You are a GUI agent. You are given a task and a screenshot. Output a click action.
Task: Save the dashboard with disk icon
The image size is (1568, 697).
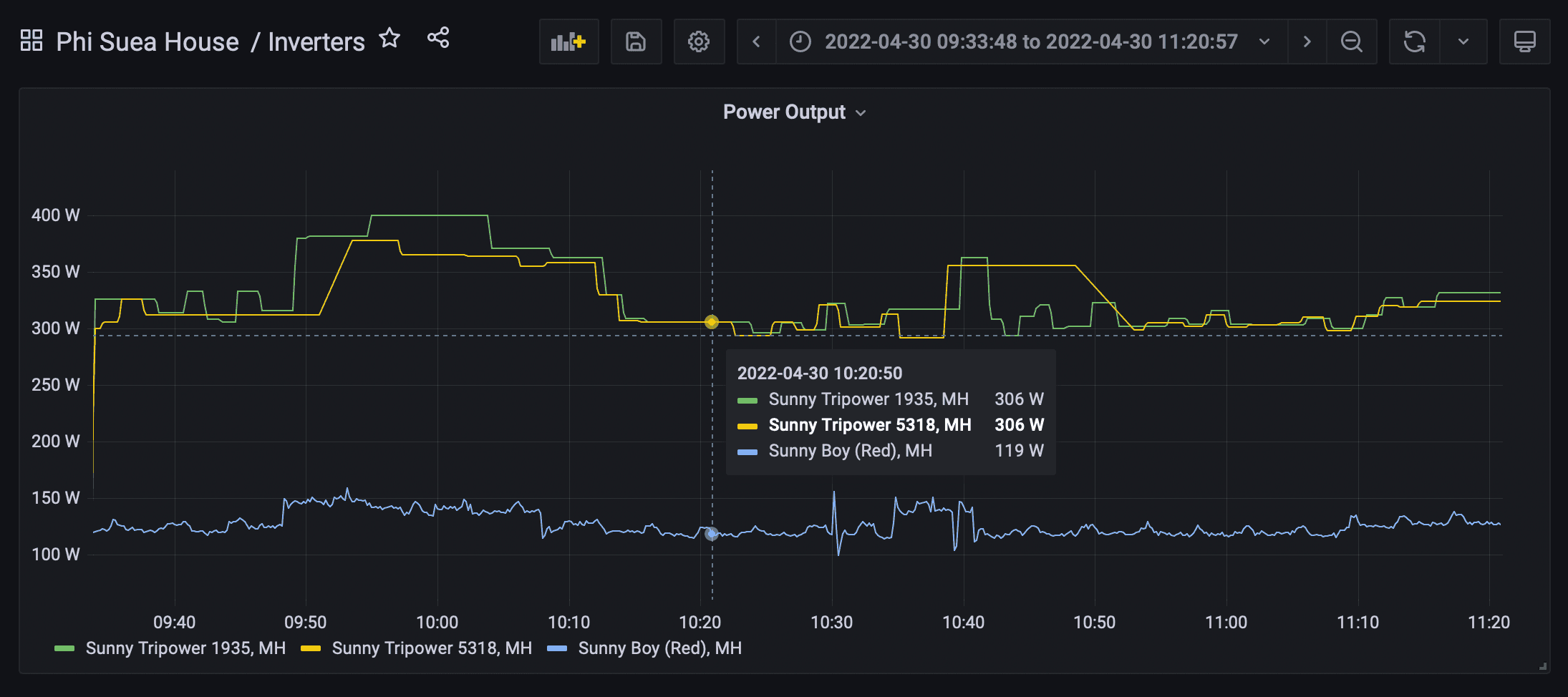click(x=636, y=42)
